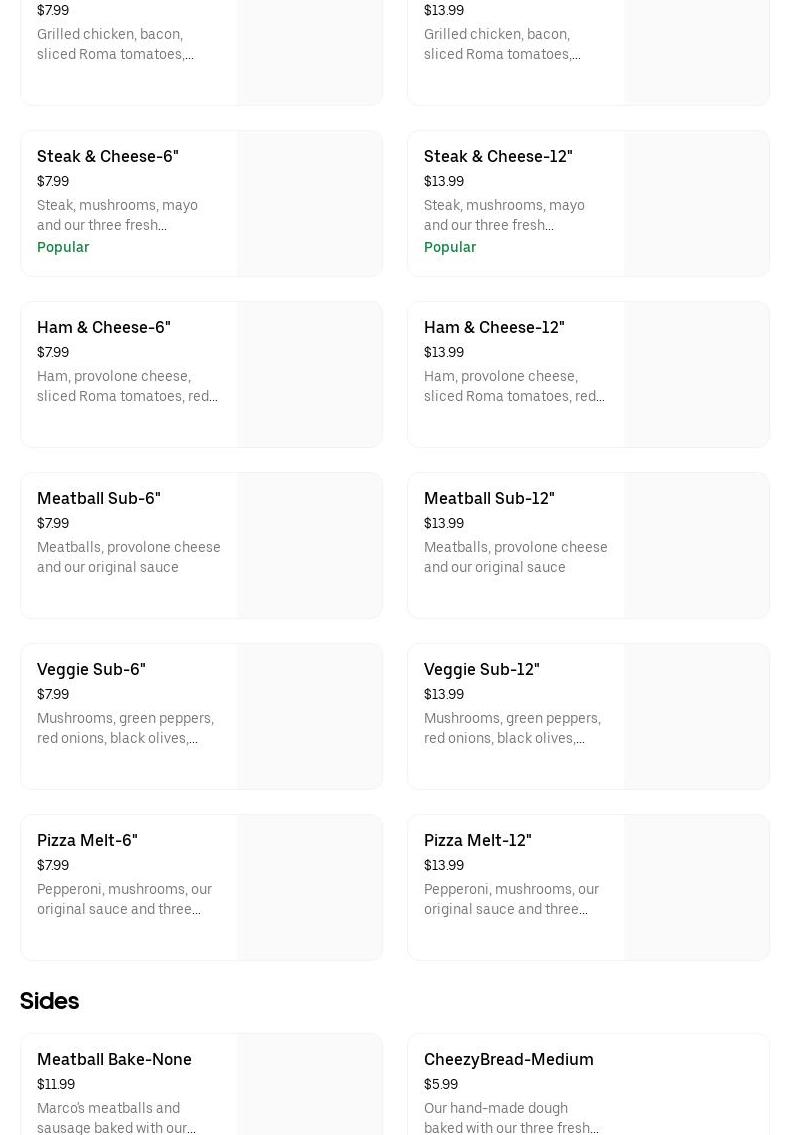
Task: Click the Steak & Cheese-6" image placeholder
Action: coord(309,204)
